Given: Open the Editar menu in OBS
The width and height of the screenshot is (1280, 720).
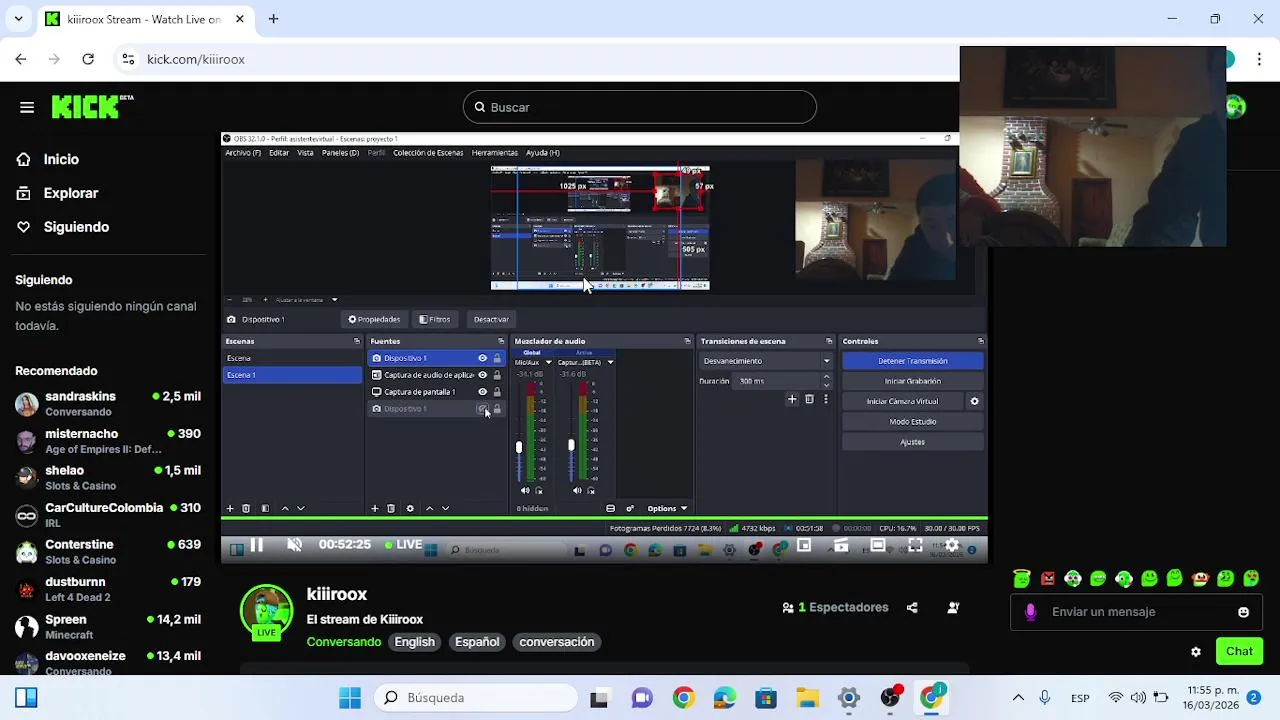Looking at the screenshot, I should coord(279,153).
